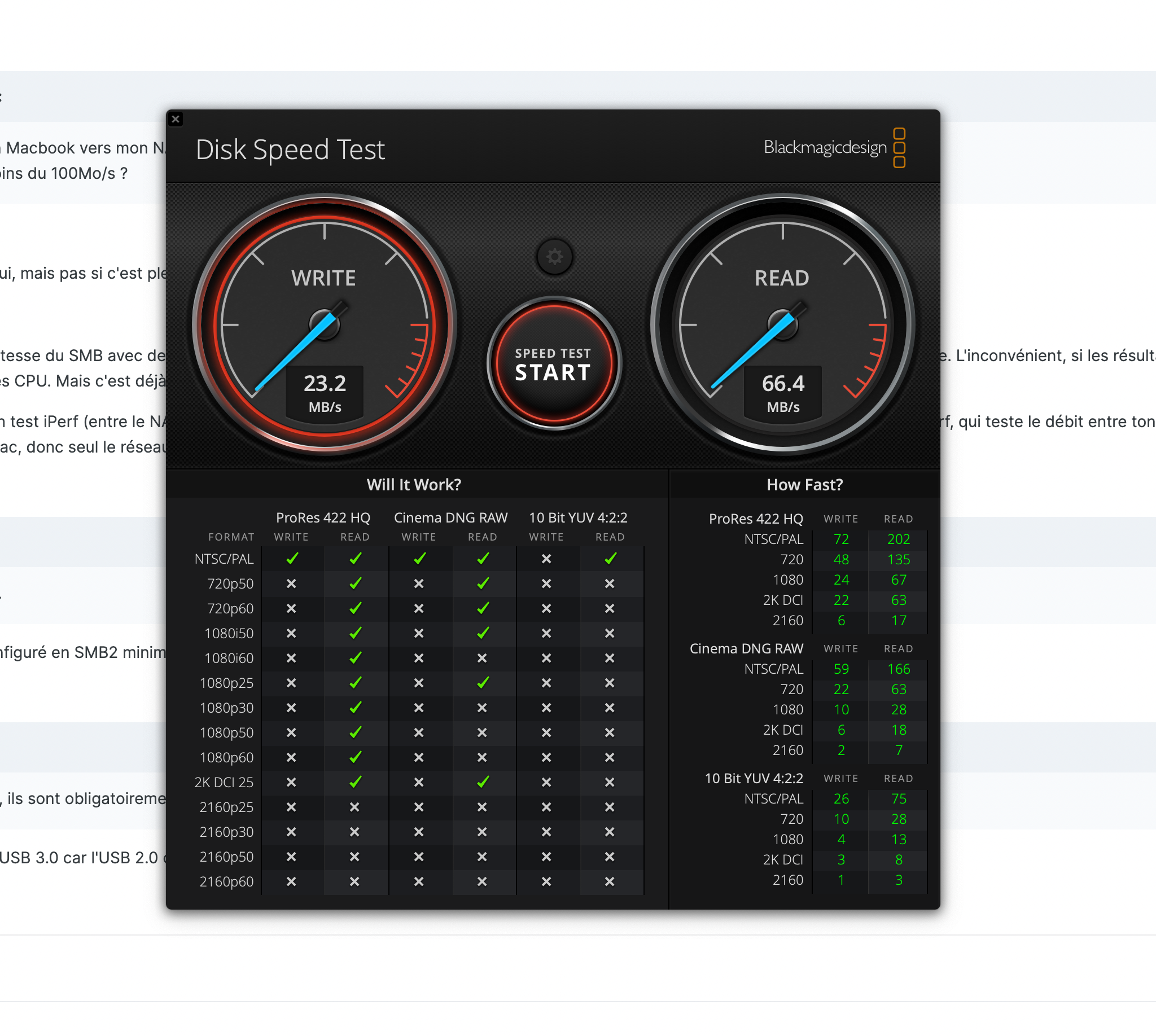Click 10 Bit YUV NTSC/PAL write value 26
Image resolution: width=1156 pixels, height=1036 pixels.
[x=841, y=798]
